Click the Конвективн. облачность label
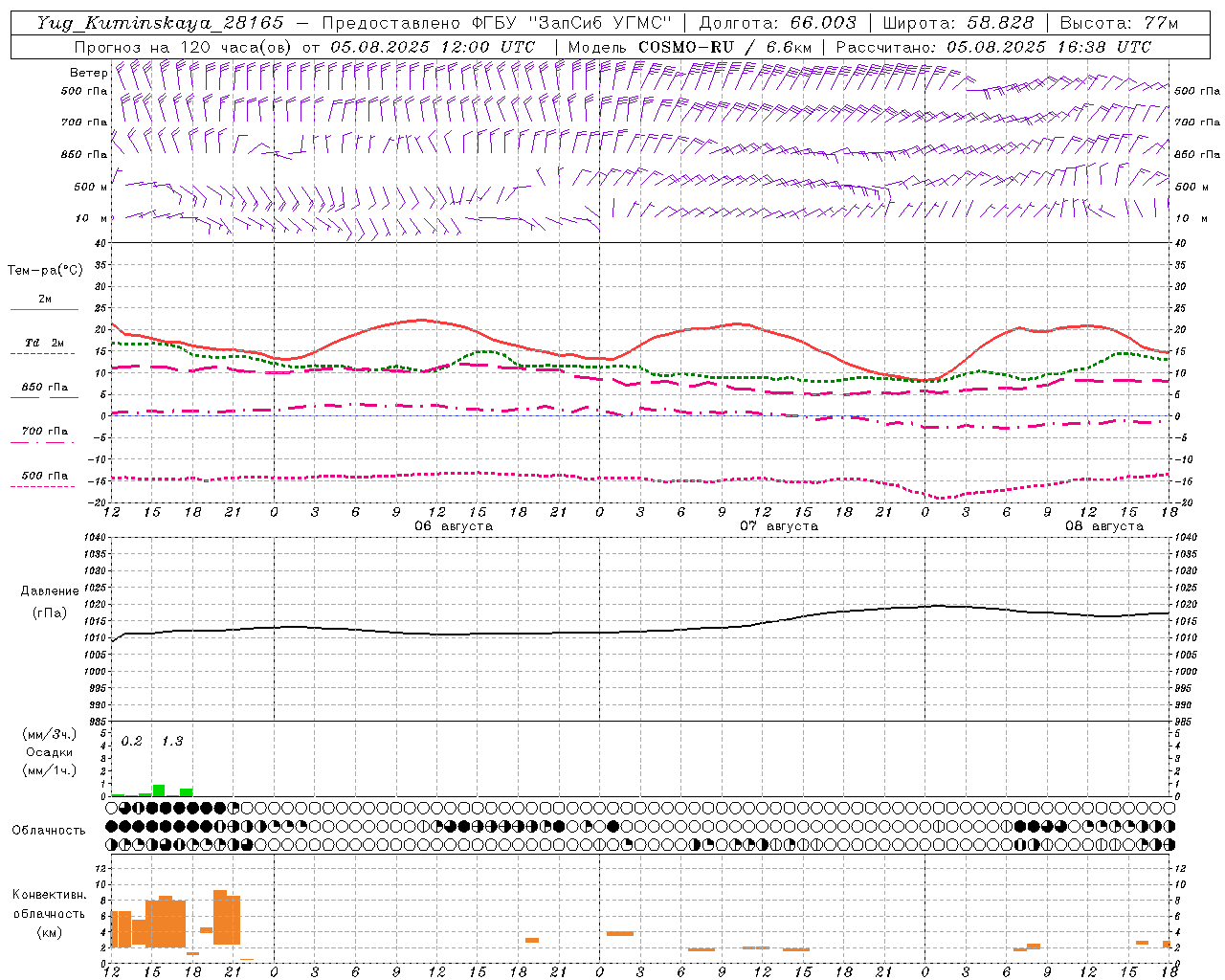 click(49, 904)
